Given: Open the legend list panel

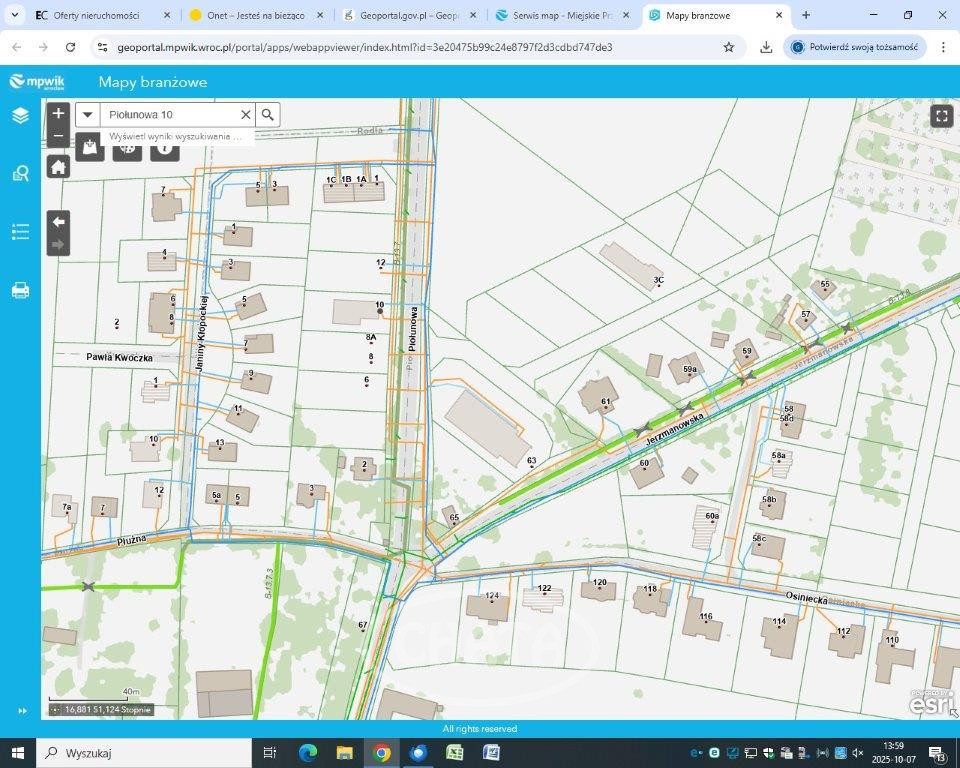Looking at the screenshot, I should coord(20,232).
